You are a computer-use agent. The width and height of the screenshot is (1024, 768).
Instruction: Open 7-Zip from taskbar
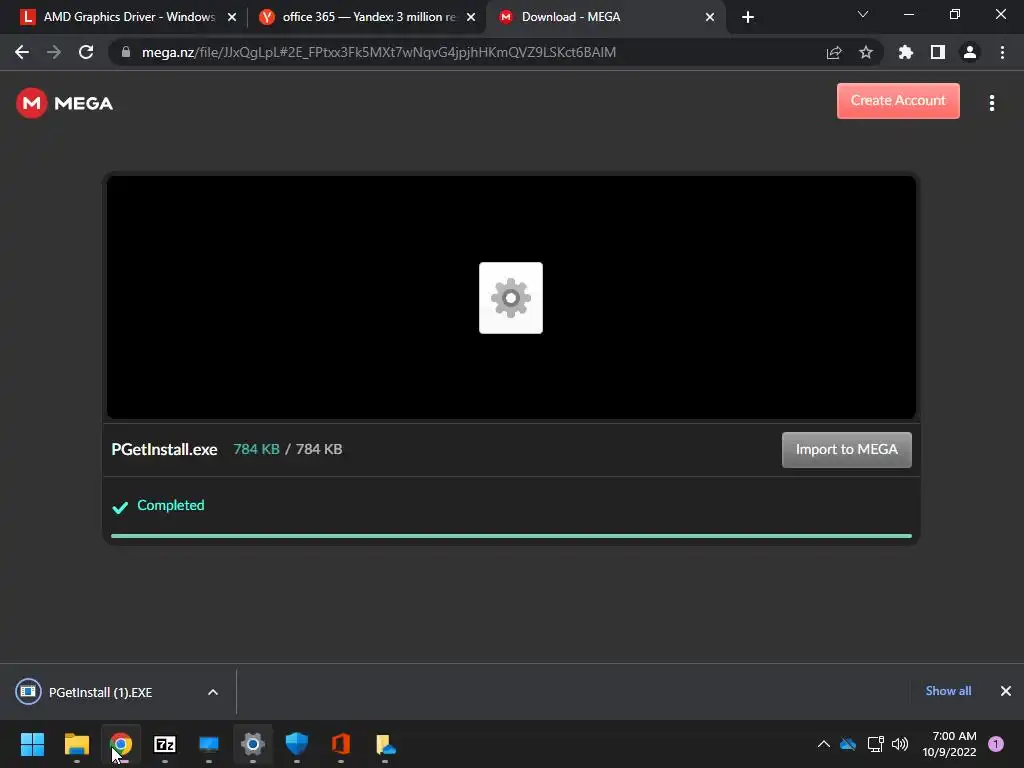pyautogui.click(x=165, y=744)
